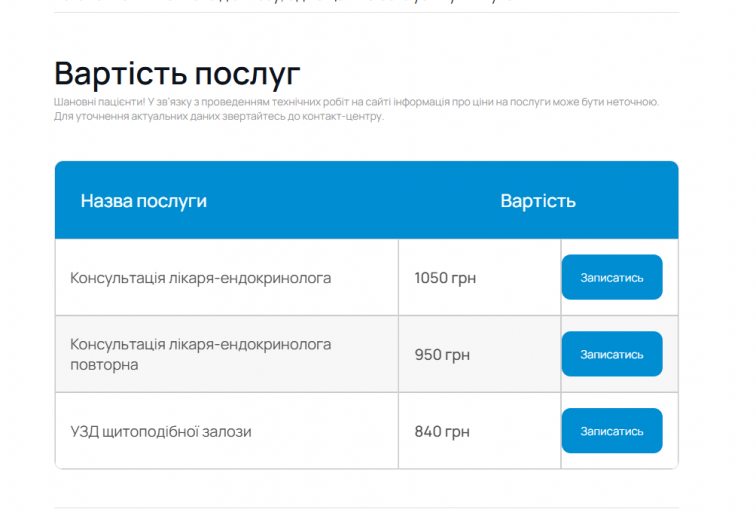
Task: Select 'УЗД щитоподібної залози' service name
Action: (x=161, y=431)
